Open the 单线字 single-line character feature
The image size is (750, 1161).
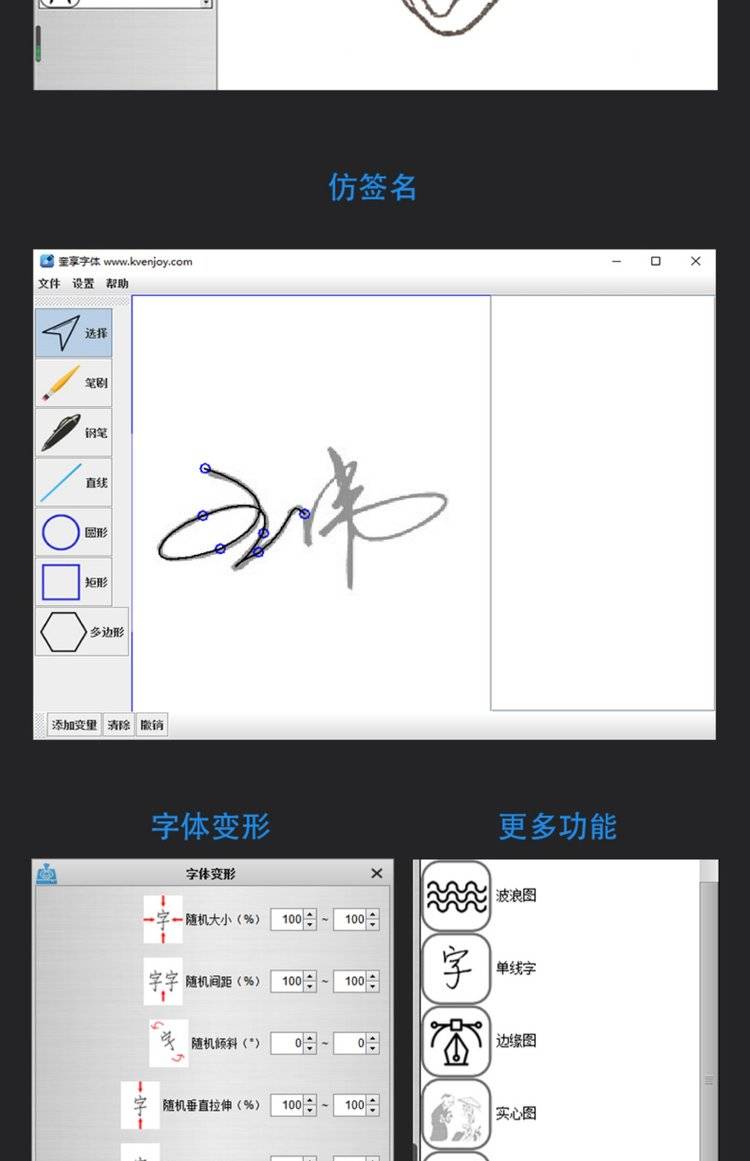[456, 968]
